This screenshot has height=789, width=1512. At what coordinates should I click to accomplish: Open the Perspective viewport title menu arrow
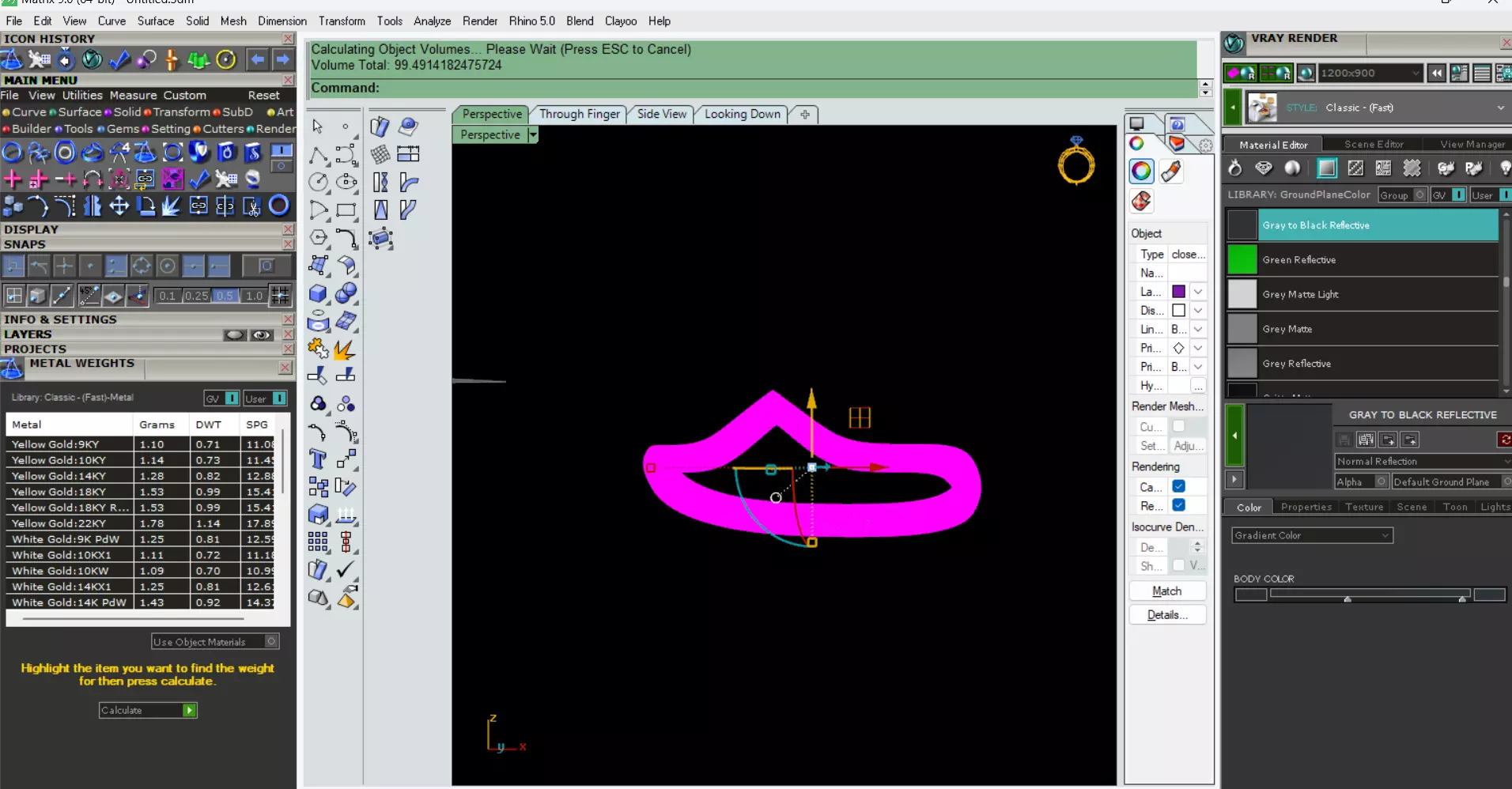(x=533, y=135)
